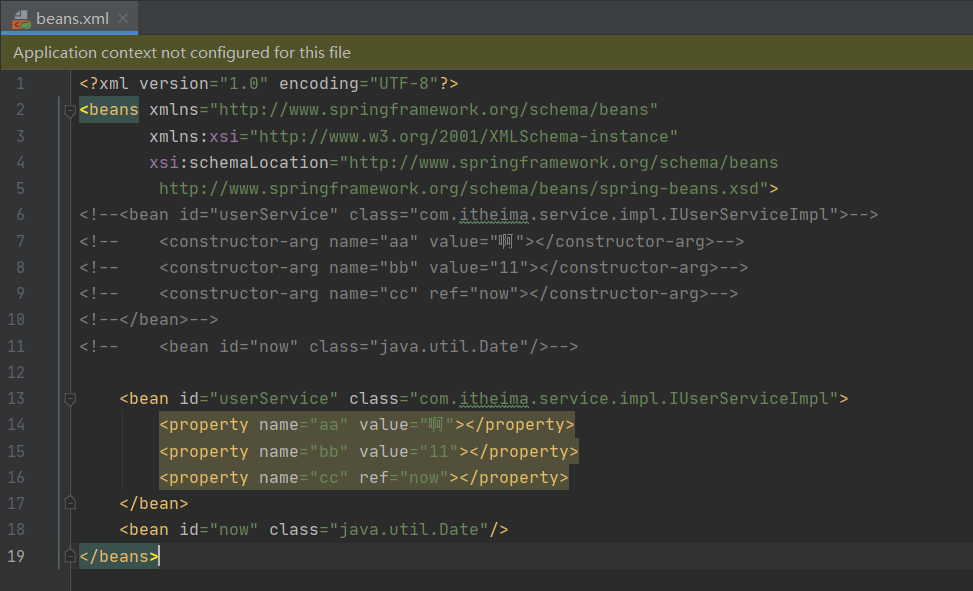
Task: Close the beans.xml tab
Action: point(123,18)
